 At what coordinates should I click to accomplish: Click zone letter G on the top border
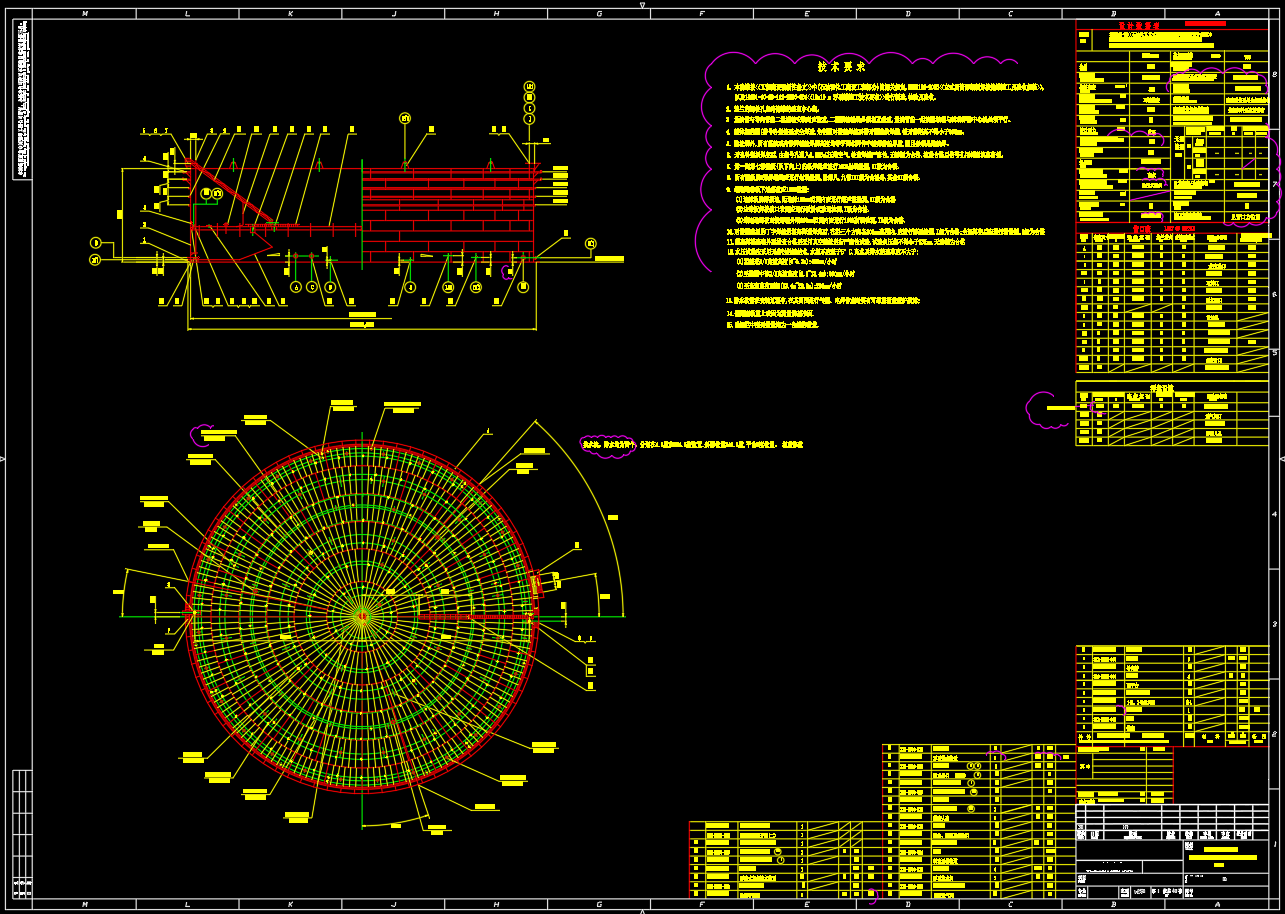pyautogui.click(x=599, y=14)
